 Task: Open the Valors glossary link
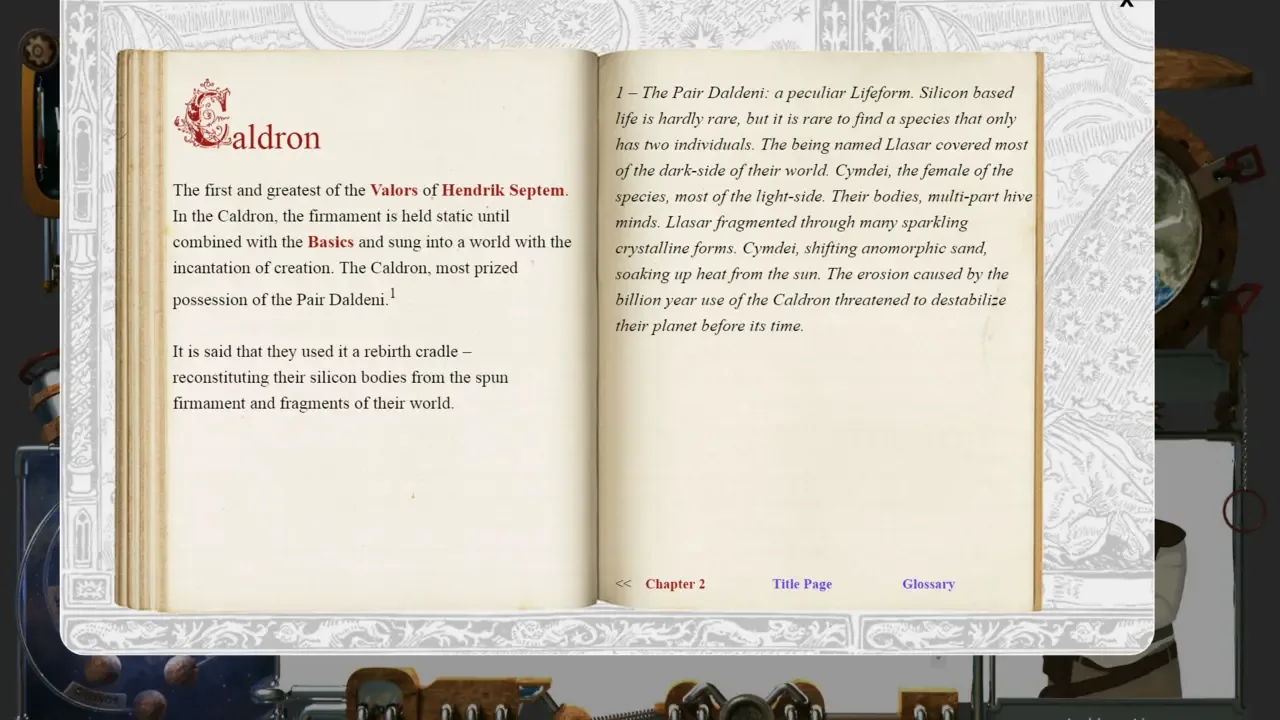(394, 190)
